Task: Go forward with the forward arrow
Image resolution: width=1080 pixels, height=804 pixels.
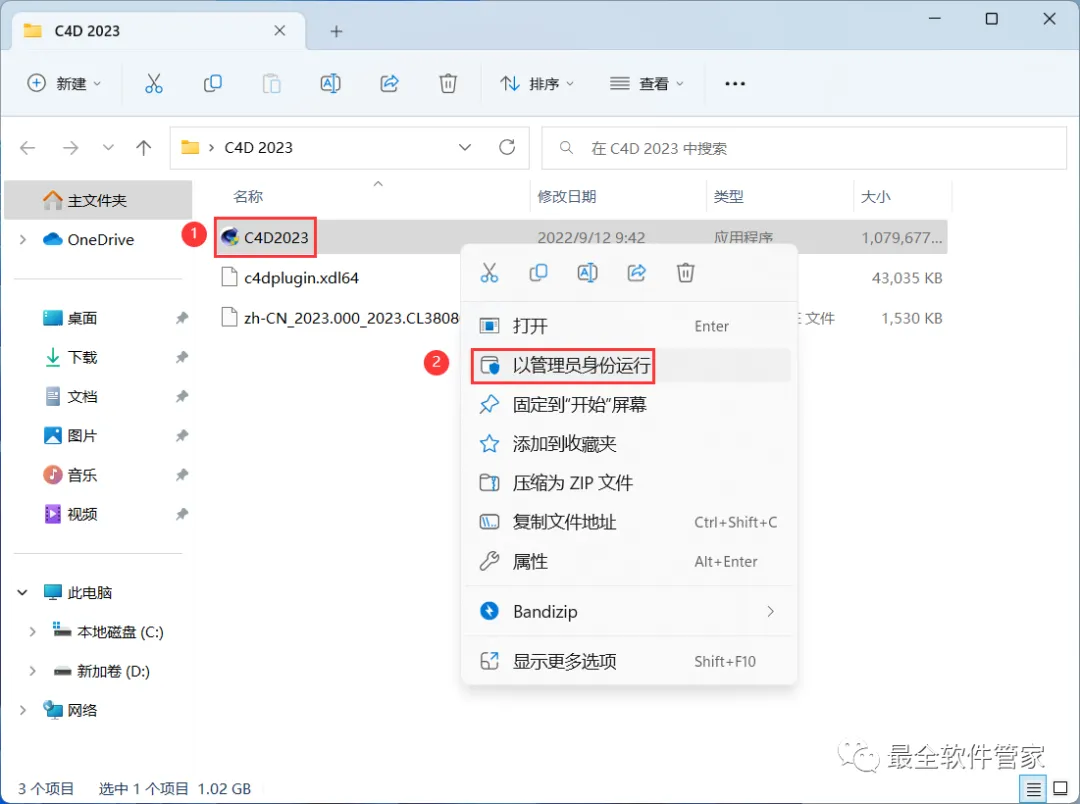Action: (70, 147)
